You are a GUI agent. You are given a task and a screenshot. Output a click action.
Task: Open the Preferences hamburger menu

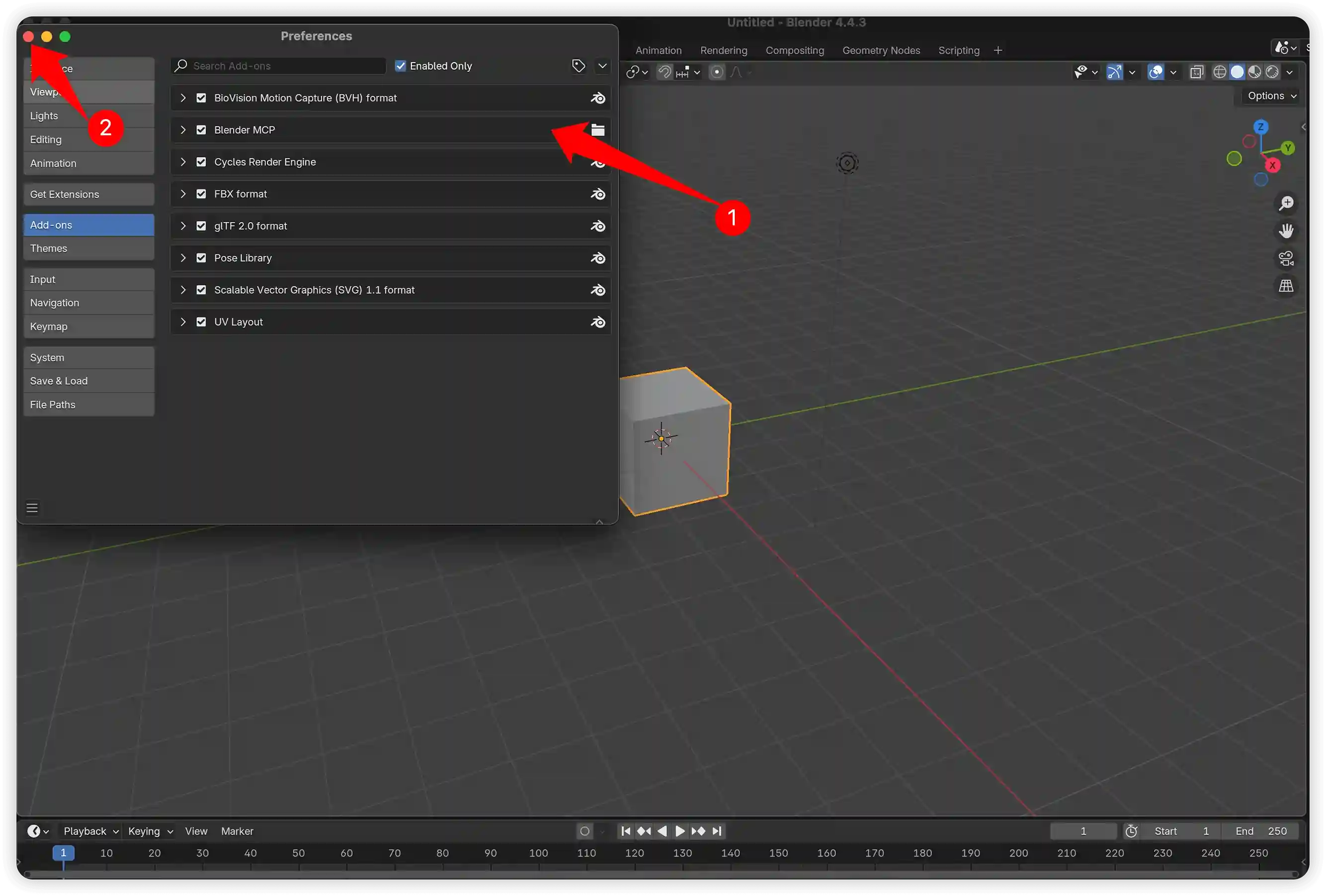click(x=32, y=507)
